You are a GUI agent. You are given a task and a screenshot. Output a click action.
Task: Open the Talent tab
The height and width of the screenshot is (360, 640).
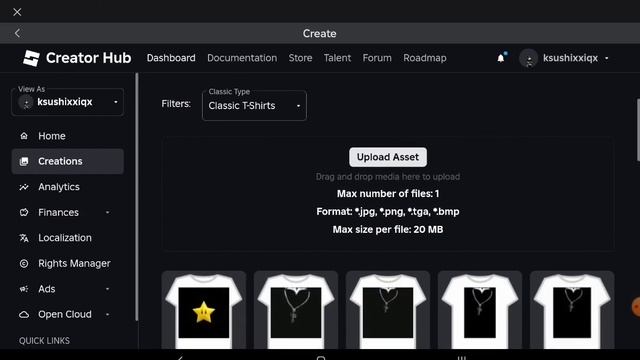click(338, 58)
